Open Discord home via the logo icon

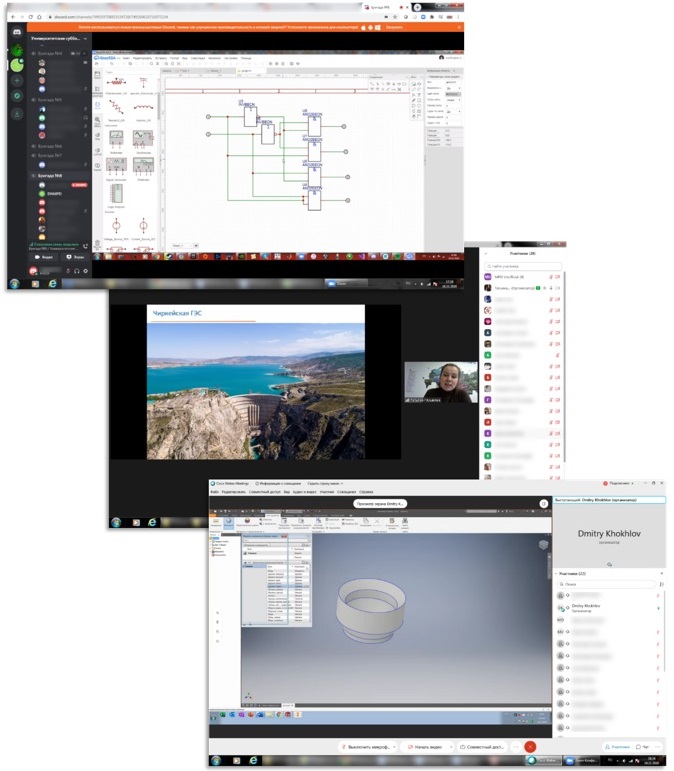coord(17,32)
